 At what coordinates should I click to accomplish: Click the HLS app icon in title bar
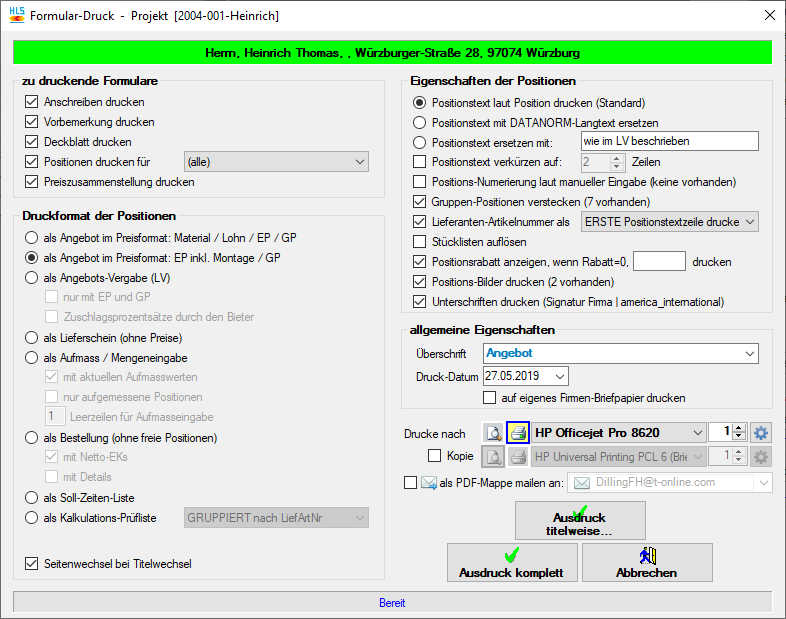pyautogui.click(x=17, y=16)
